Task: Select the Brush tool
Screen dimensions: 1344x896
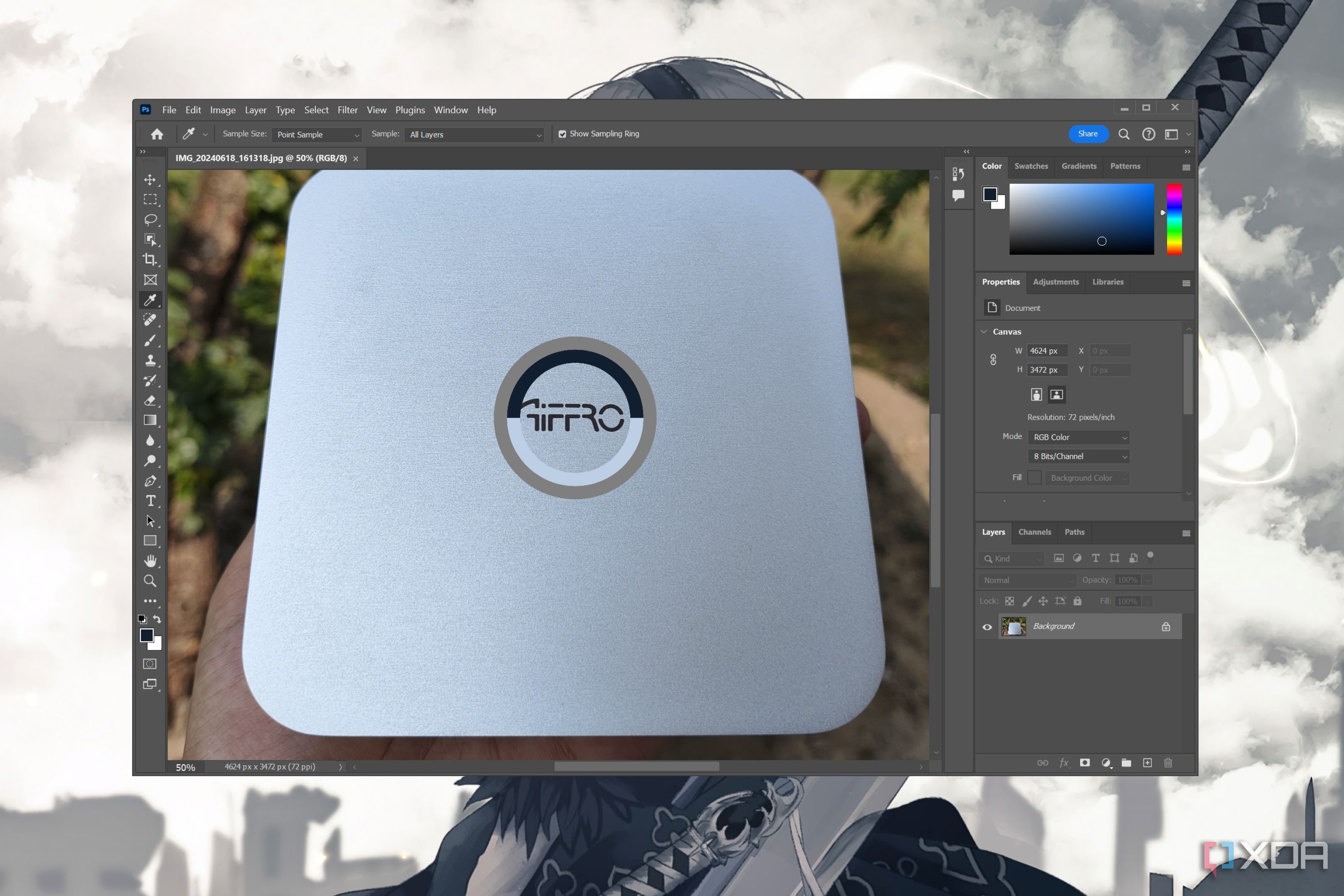Action: tap(150, 340)
